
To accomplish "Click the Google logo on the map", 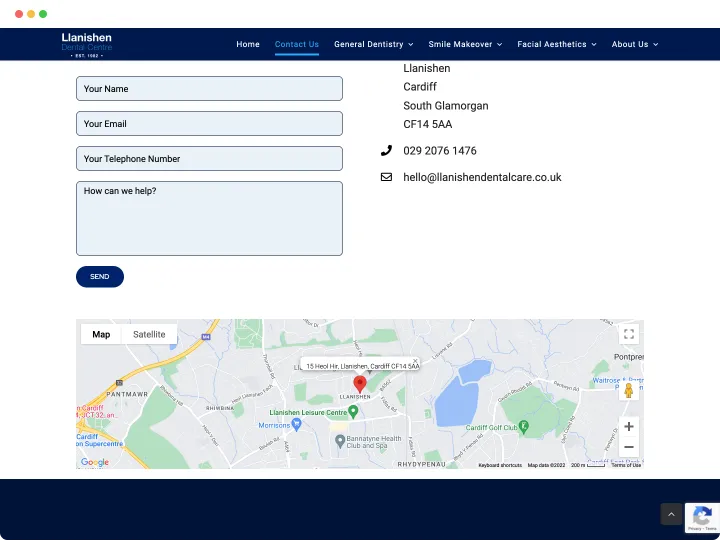I will click(95, 462).
